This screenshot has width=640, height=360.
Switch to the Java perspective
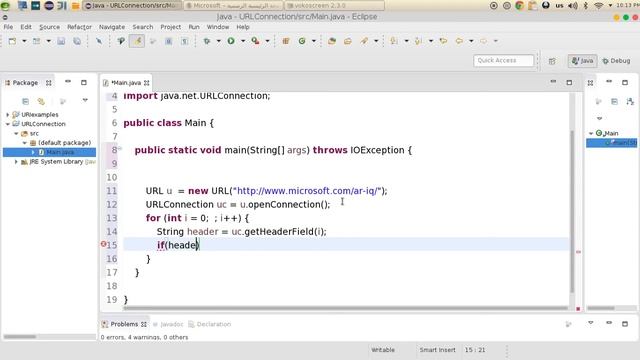[582, 61]
